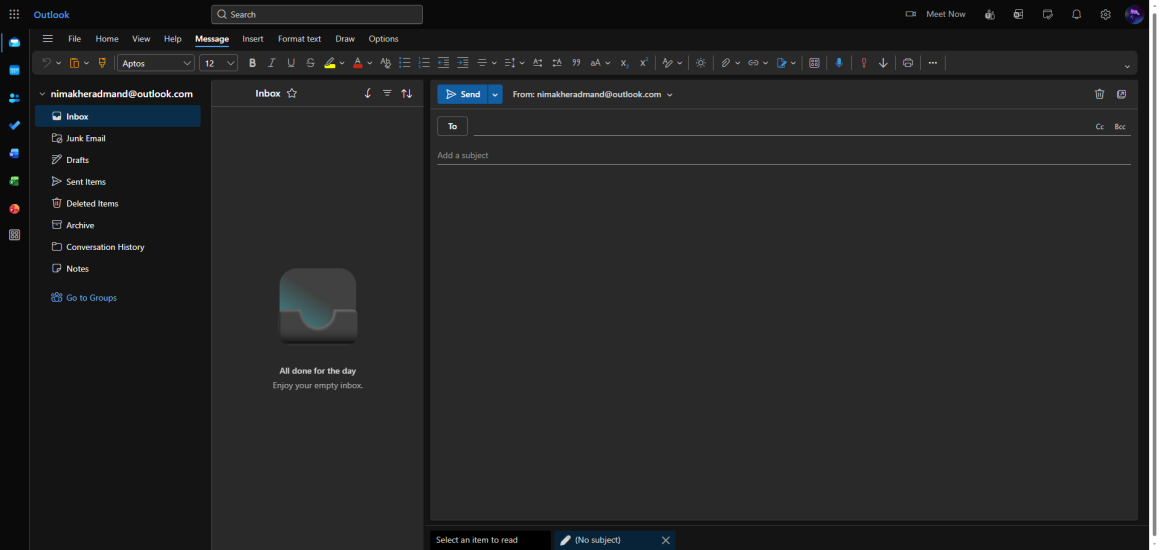Click the font color red swatch button

(357, 63)
